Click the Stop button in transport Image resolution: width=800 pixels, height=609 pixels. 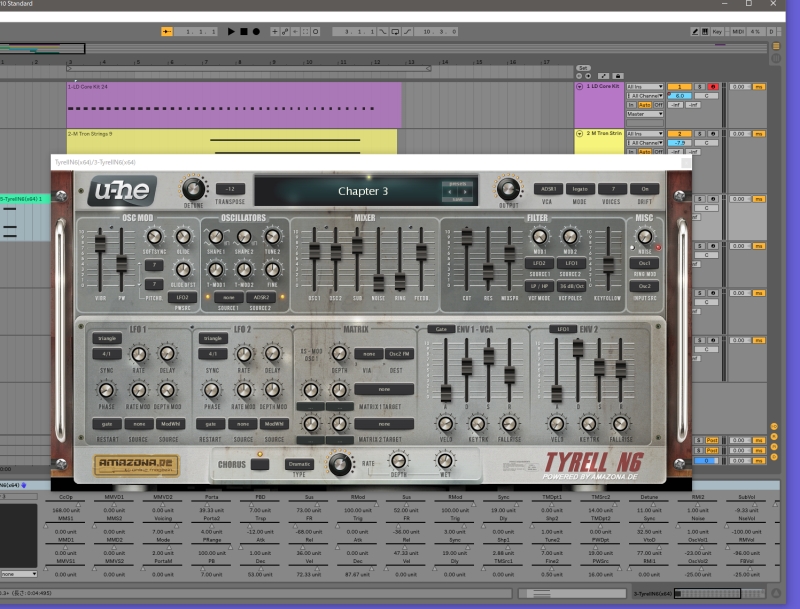(x=243, y=32)
